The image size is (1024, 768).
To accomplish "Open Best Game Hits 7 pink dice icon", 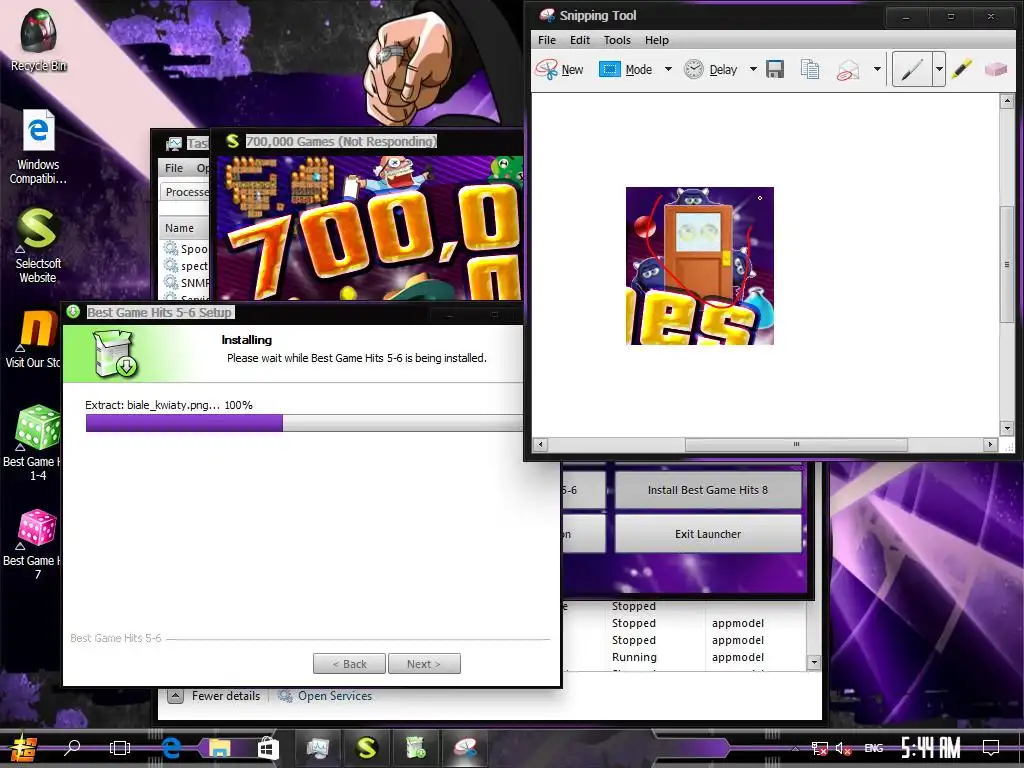I will (34, 544).
